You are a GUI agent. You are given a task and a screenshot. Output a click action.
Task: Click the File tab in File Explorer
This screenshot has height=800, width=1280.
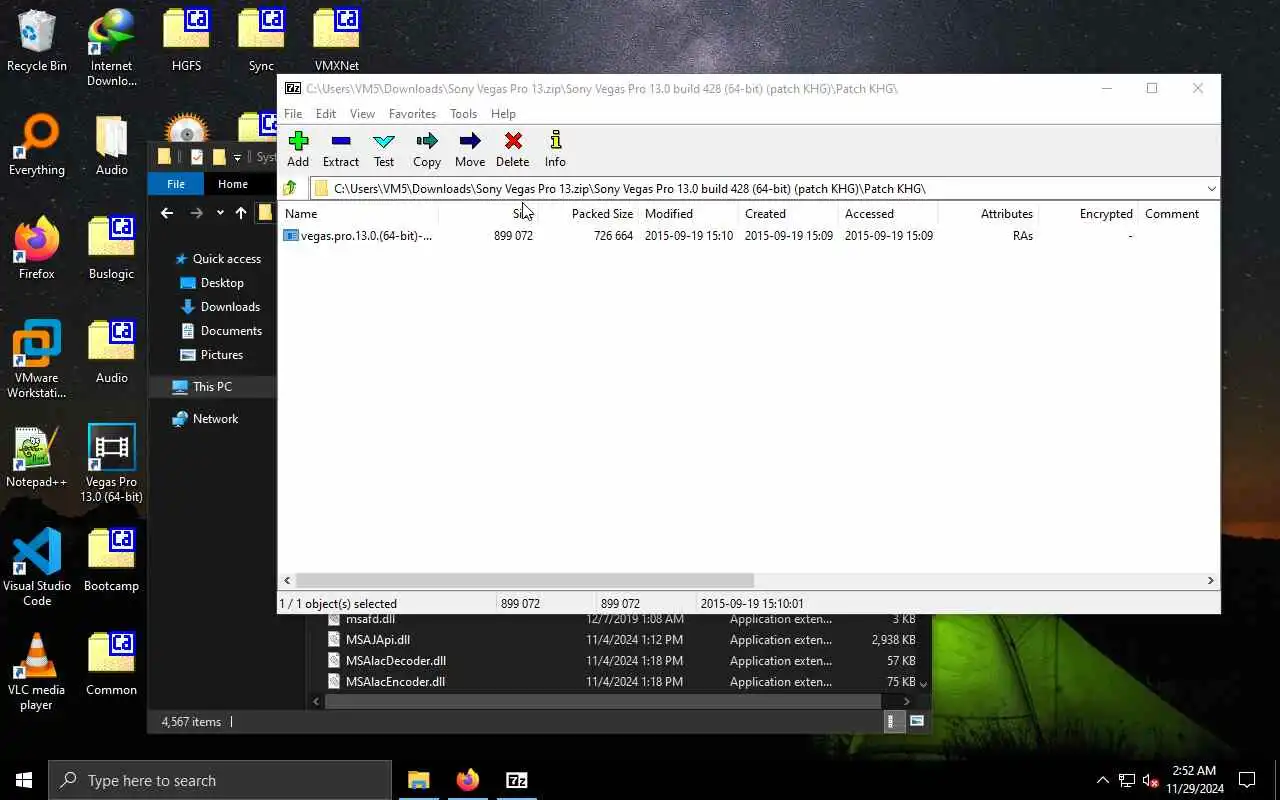(176, 184)
